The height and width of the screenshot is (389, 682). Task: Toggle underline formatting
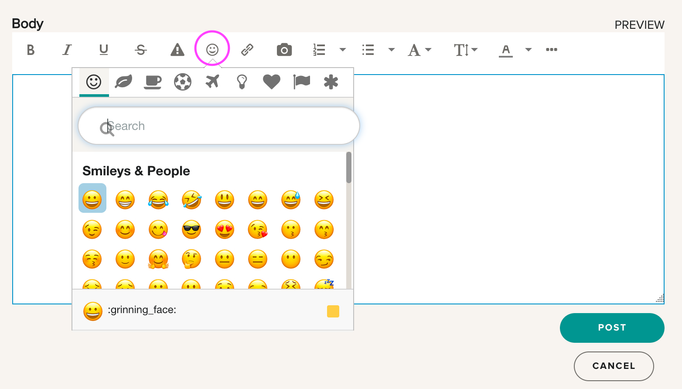point(104,50)
